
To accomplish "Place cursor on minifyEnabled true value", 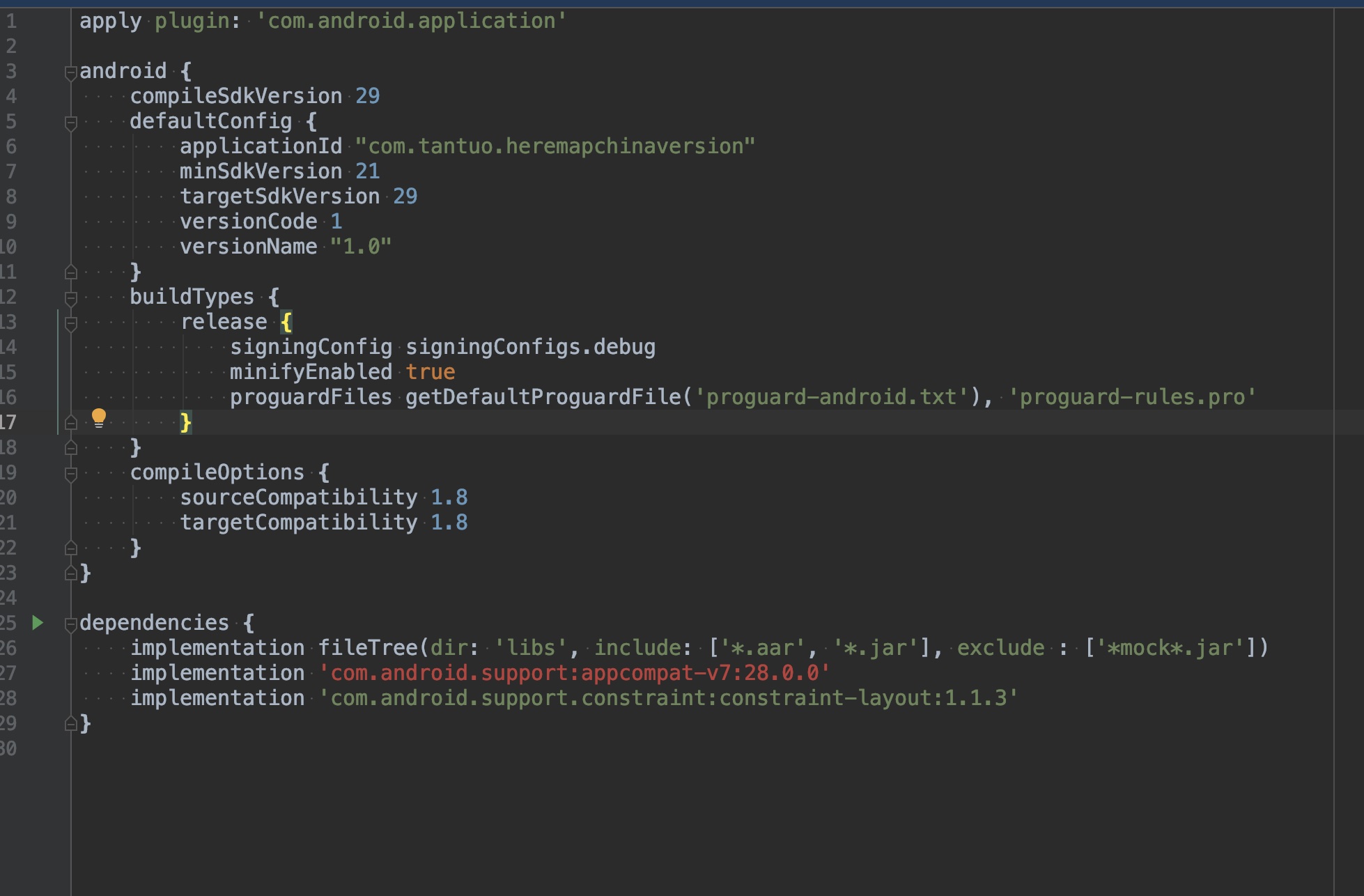I will click(430, 372).
